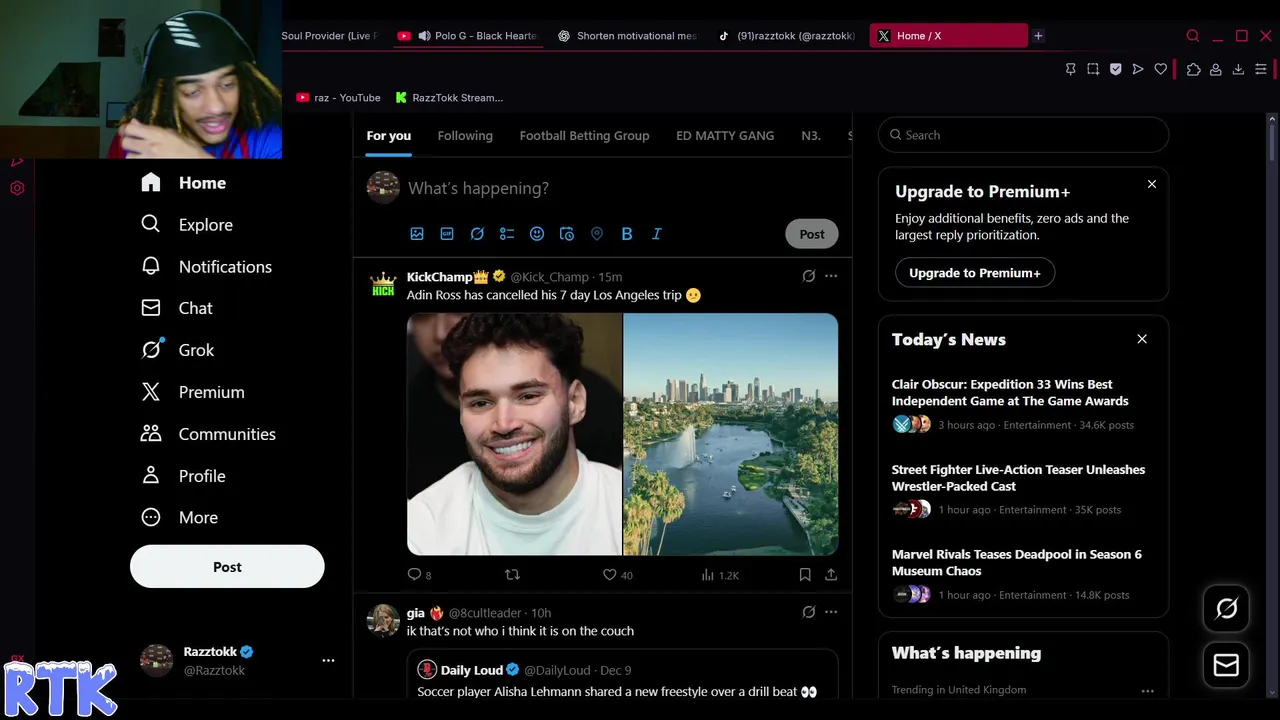Open the Chat envelope icon in sidebar
The image size is (1280, 720).
tap(151, 308)
